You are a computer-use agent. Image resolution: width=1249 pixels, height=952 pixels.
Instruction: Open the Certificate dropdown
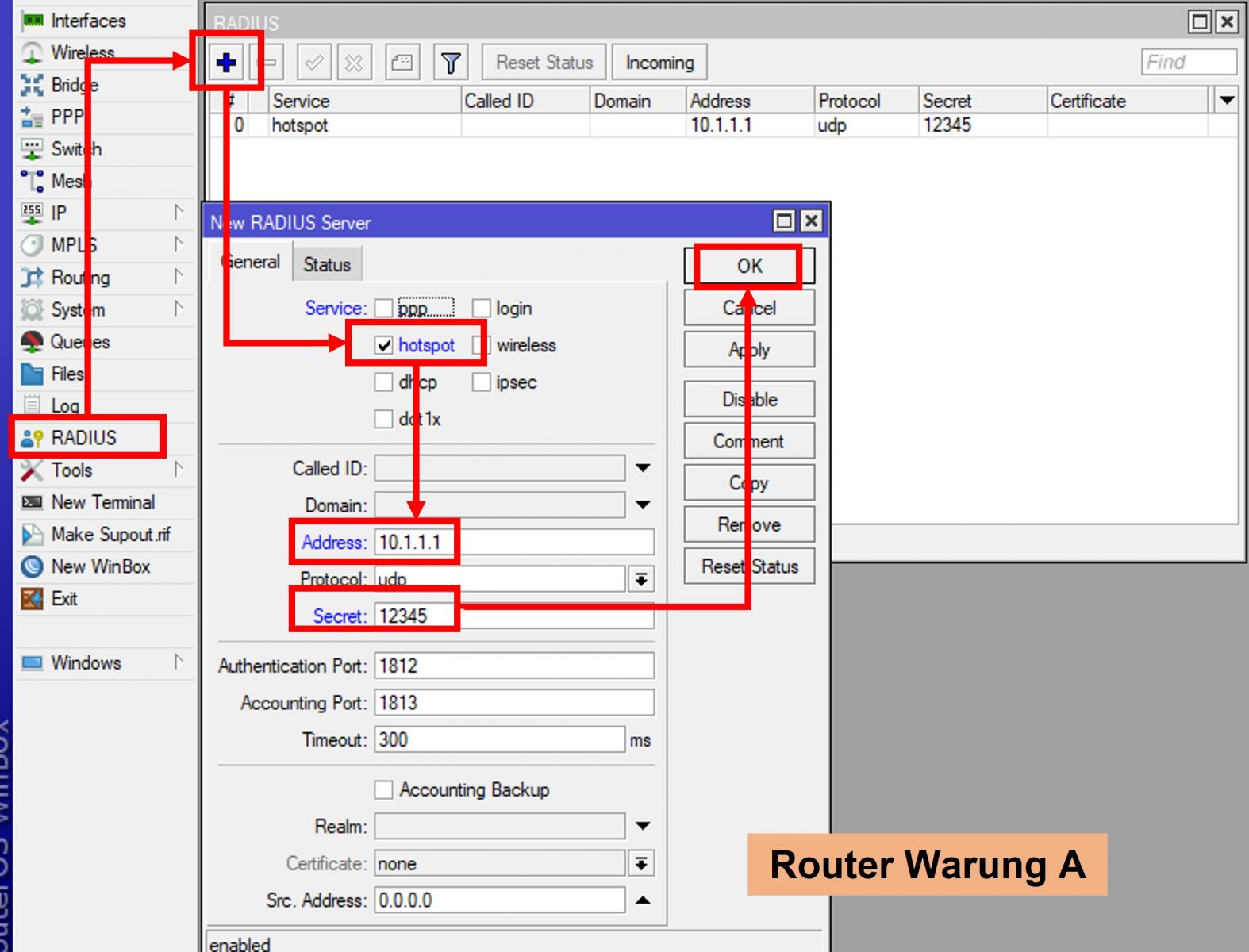click(641, 863)
